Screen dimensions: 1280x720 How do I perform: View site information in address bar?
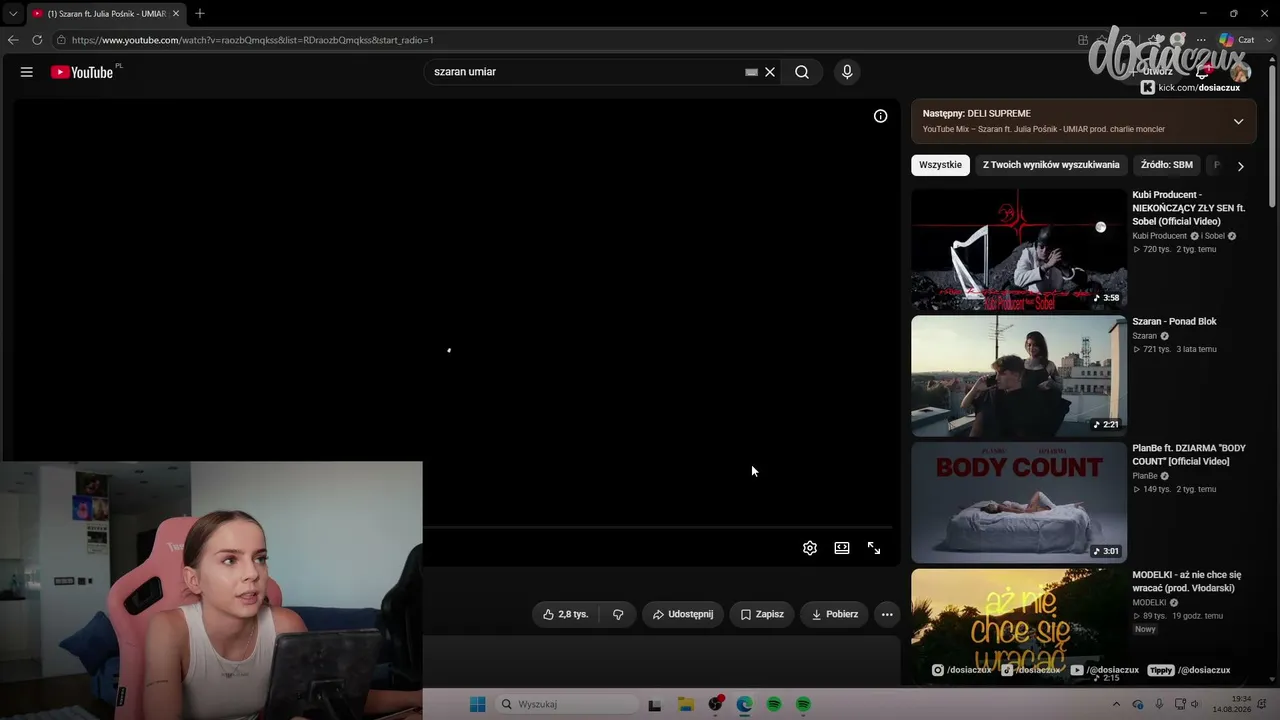[x=61, y=40]
